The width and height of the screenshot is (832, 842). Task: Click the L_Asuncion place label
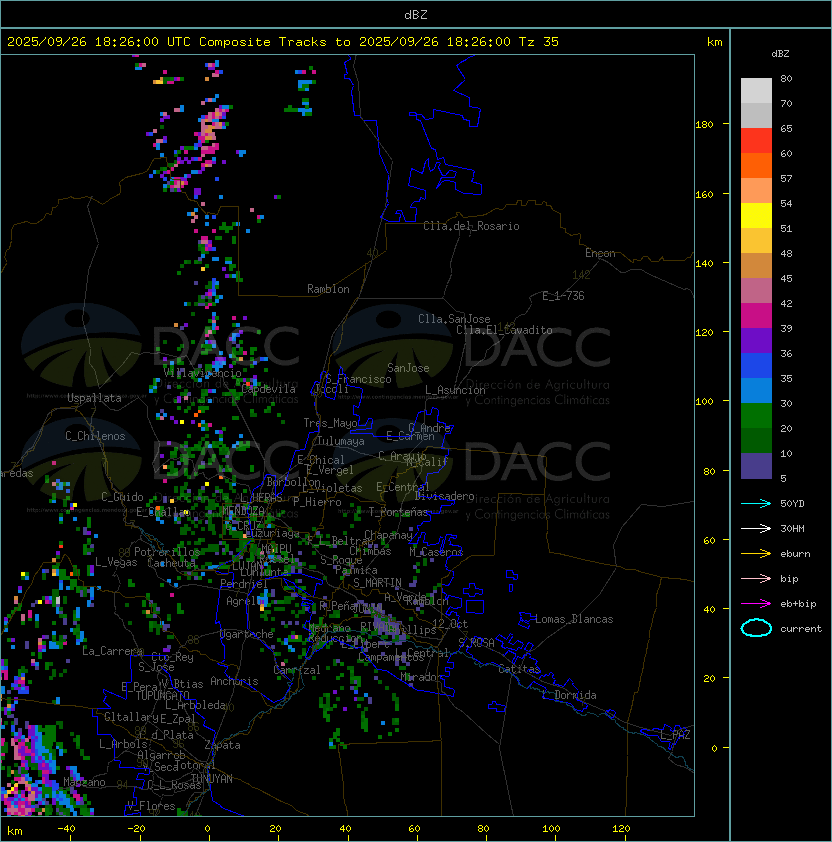pos(455,390)
